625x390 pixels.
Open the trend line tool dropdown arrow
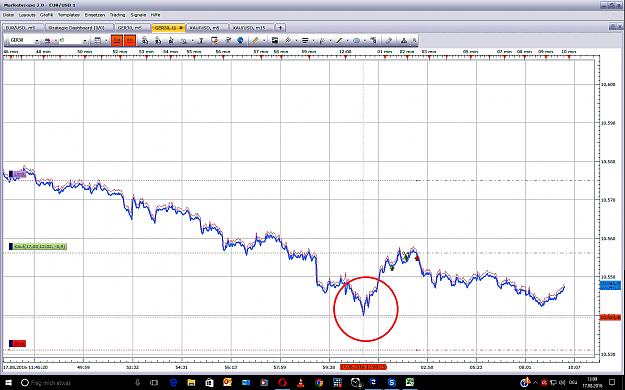point(348,40)
